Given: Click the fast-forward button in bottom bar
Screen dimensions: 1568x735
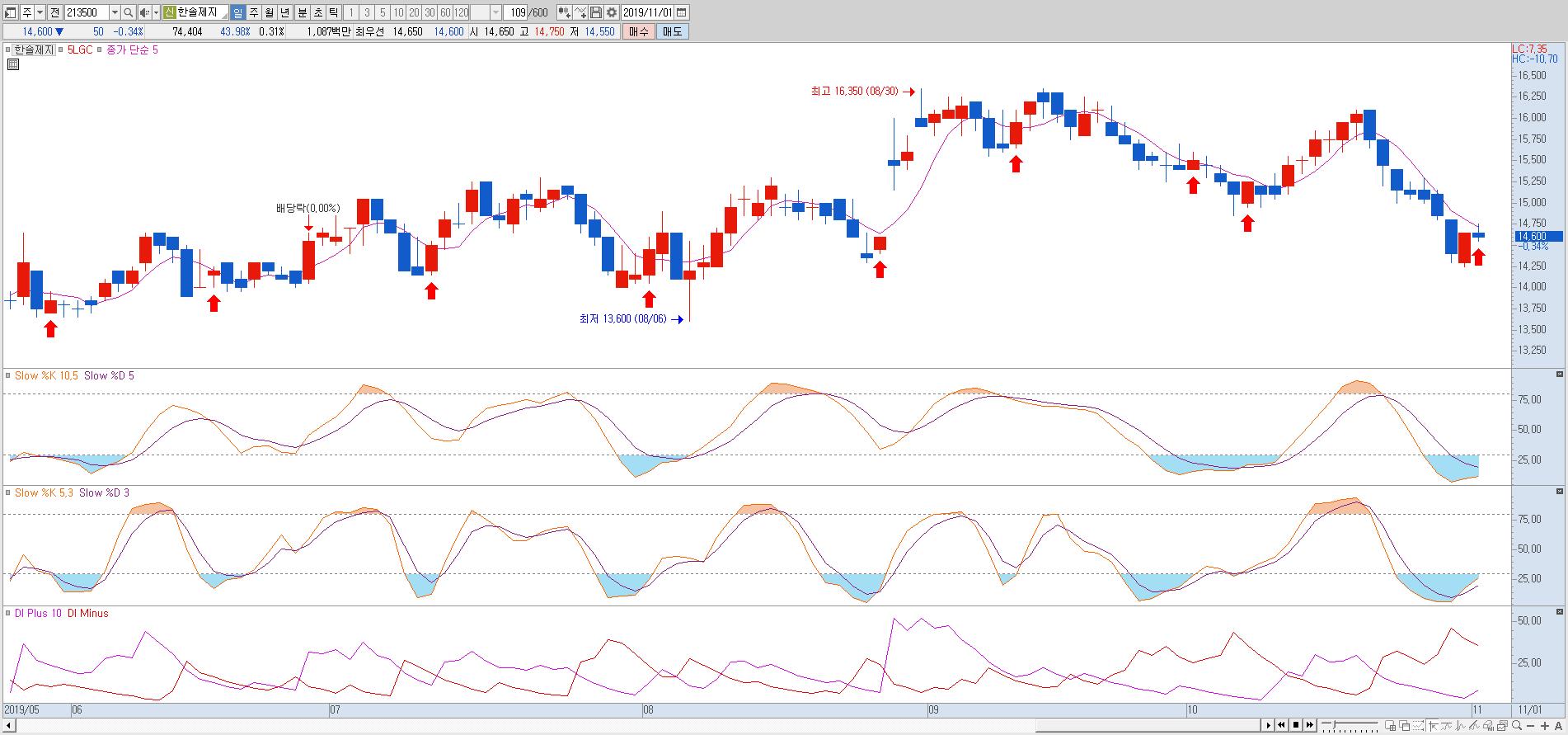Looking at the screenshot, I should [1310, 725].
